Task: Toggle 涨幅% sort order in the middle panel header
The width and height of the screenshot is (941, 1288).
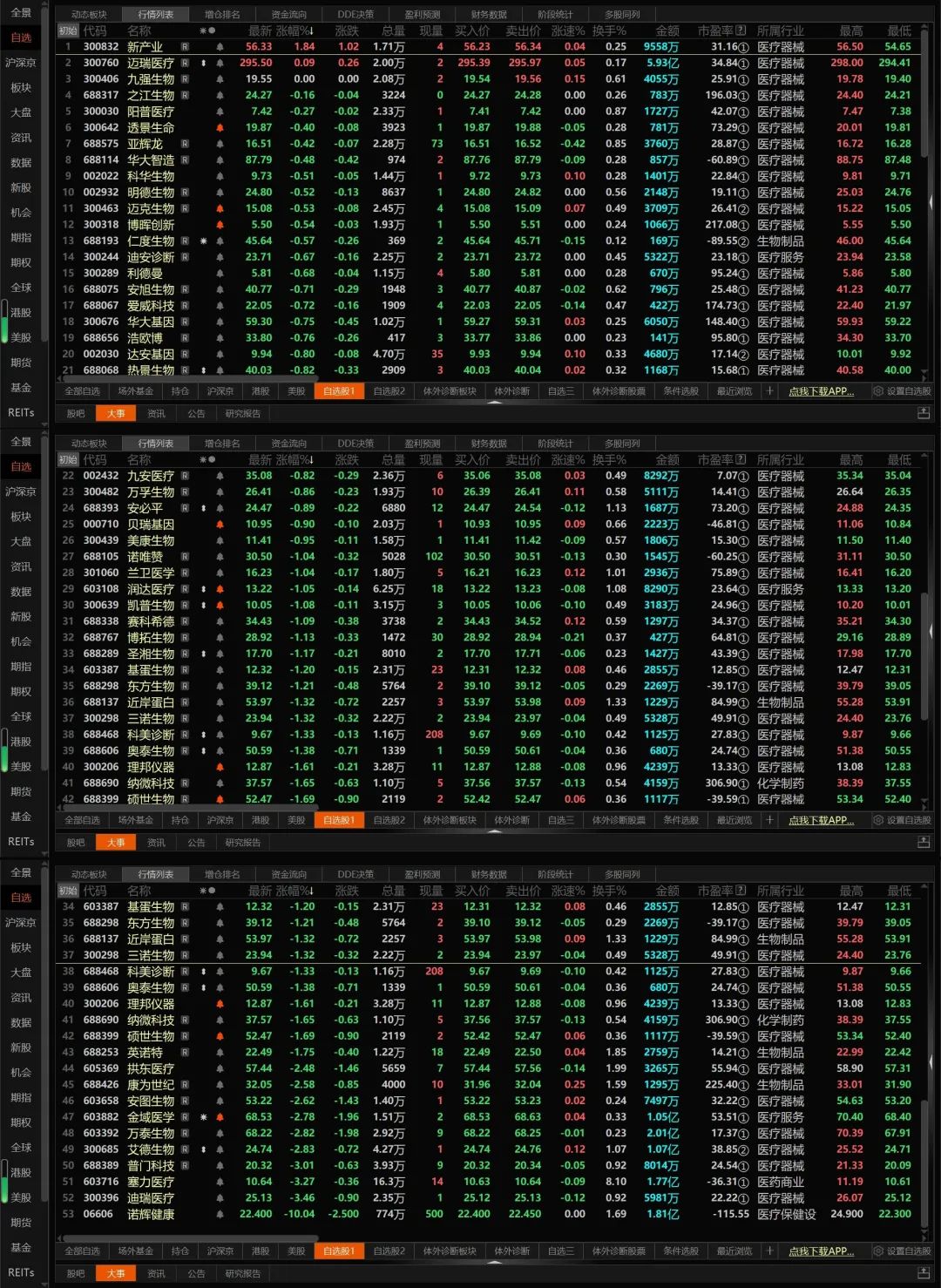Action: tap(294, 460)
